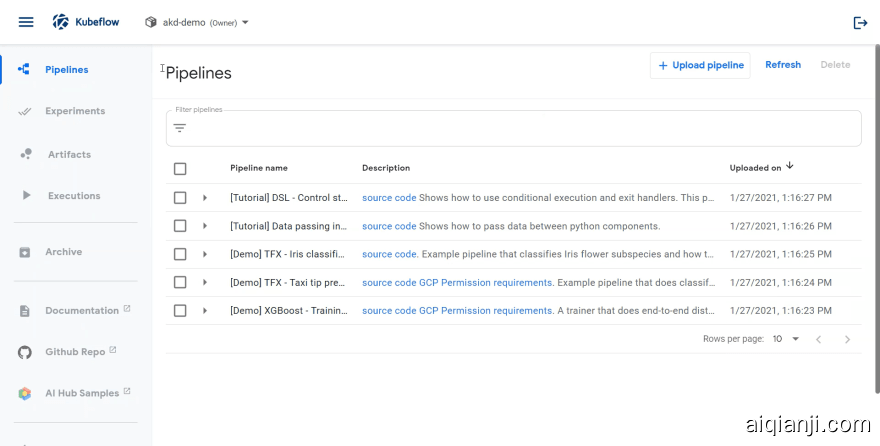The width and height of the screenshot is (880, 446).
Task: Open the hamburger main menu
Action: click(x=26, y=22)
